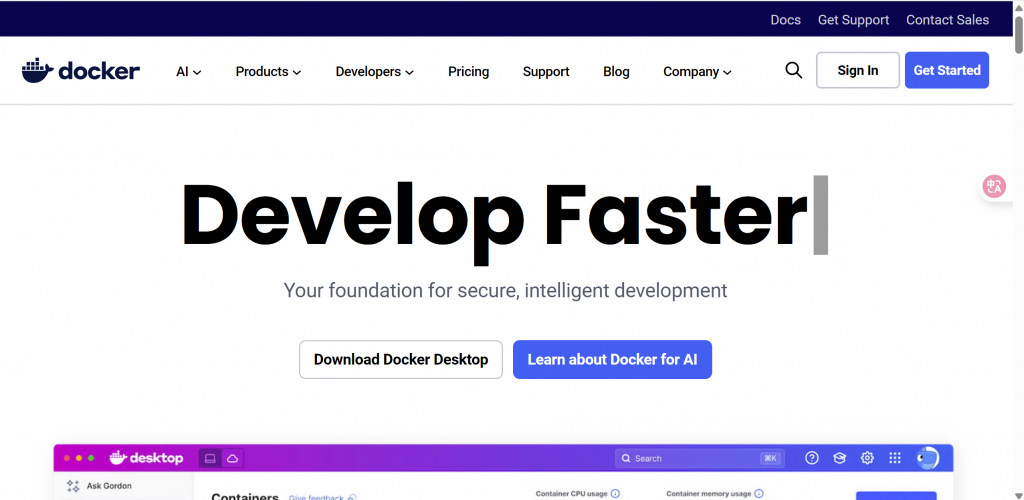1024x500 pixels.
Task: Select the cloud mode icon in Desktop preview
Action: click(232, 458)
